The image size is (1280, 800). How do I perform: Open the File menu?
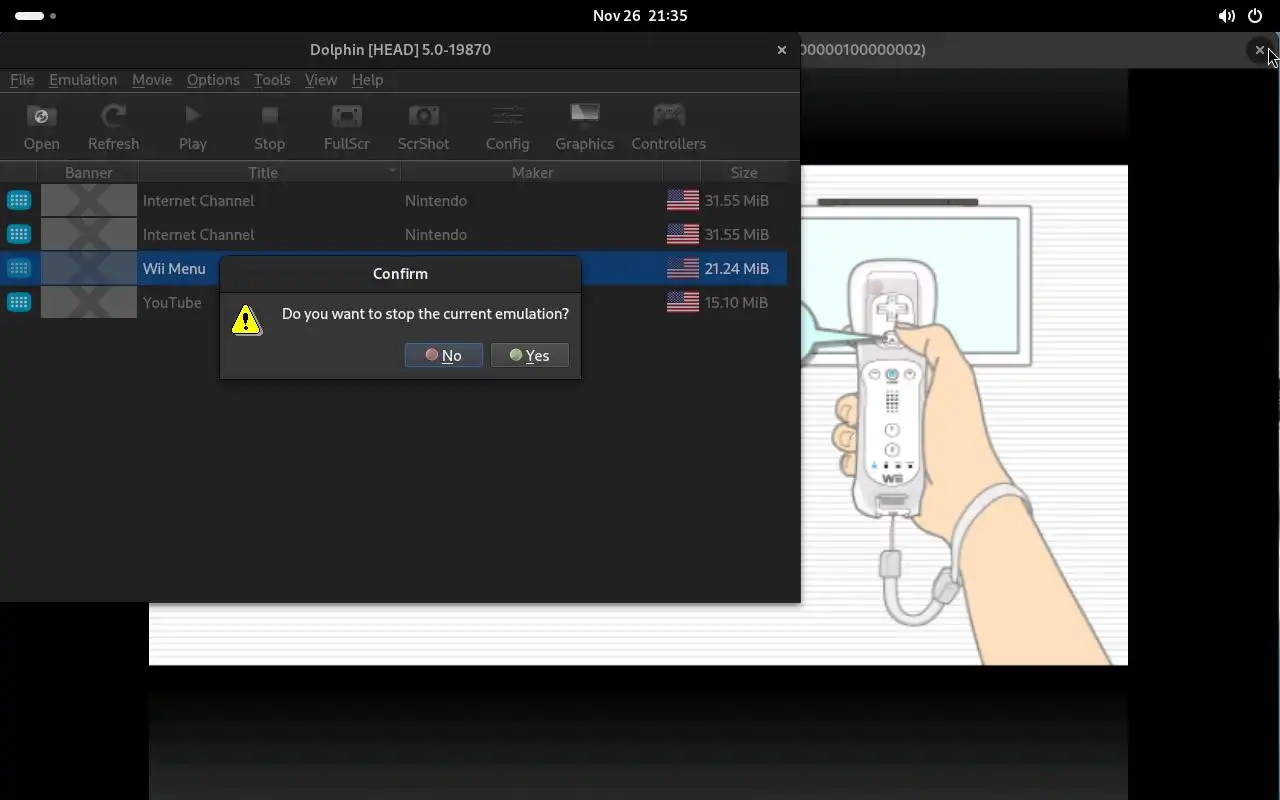[22, 80]
